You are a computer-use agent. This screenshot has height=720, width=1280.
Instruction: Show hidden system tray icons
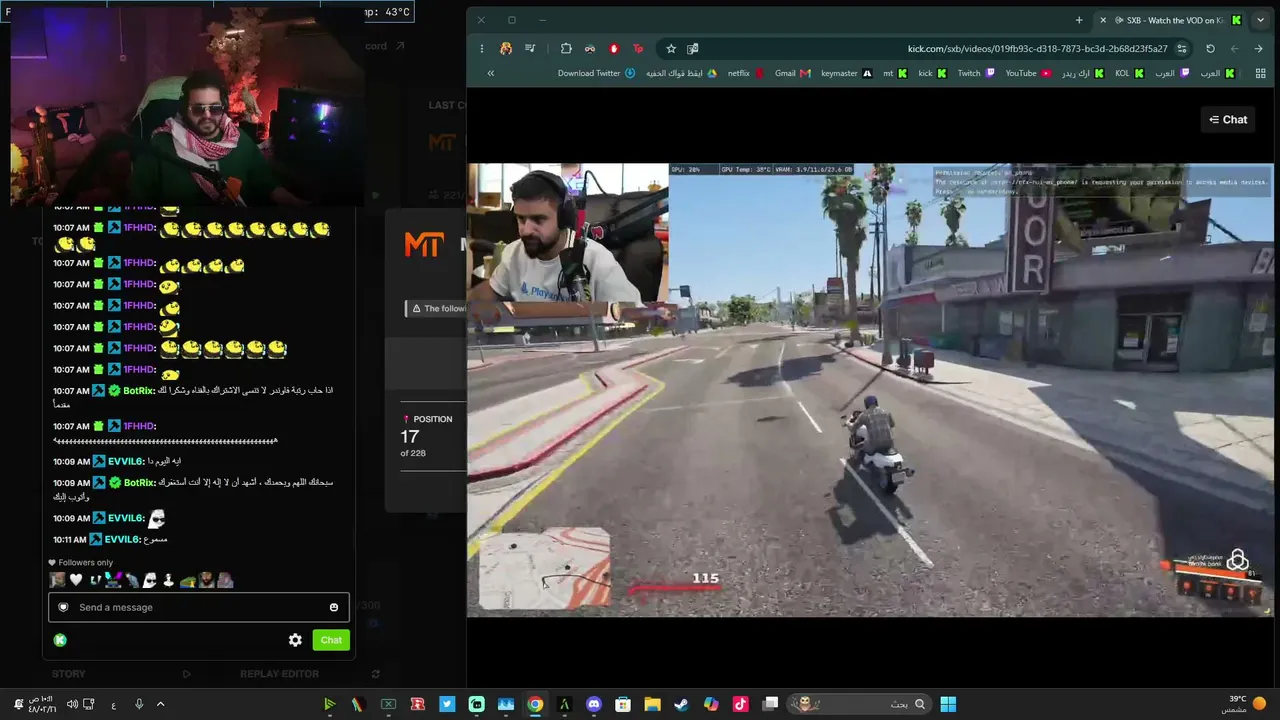point(160,704)
